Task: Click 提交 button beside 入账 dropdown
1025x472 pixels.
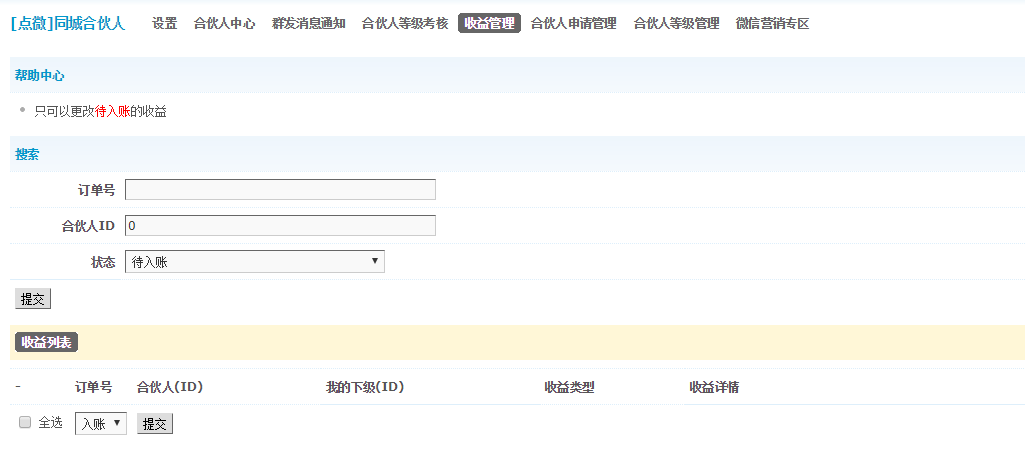Action: pyautogui.click(x=155, y=424)
